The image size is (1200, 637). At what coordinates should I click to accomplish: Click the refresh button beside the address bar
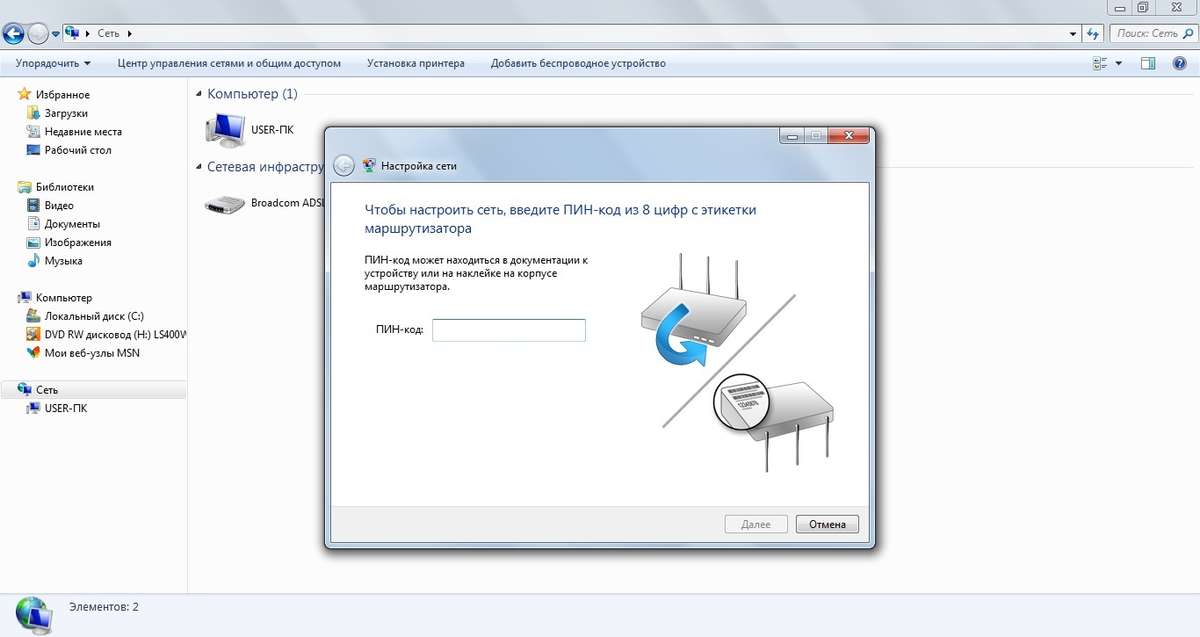(1093, 33)
